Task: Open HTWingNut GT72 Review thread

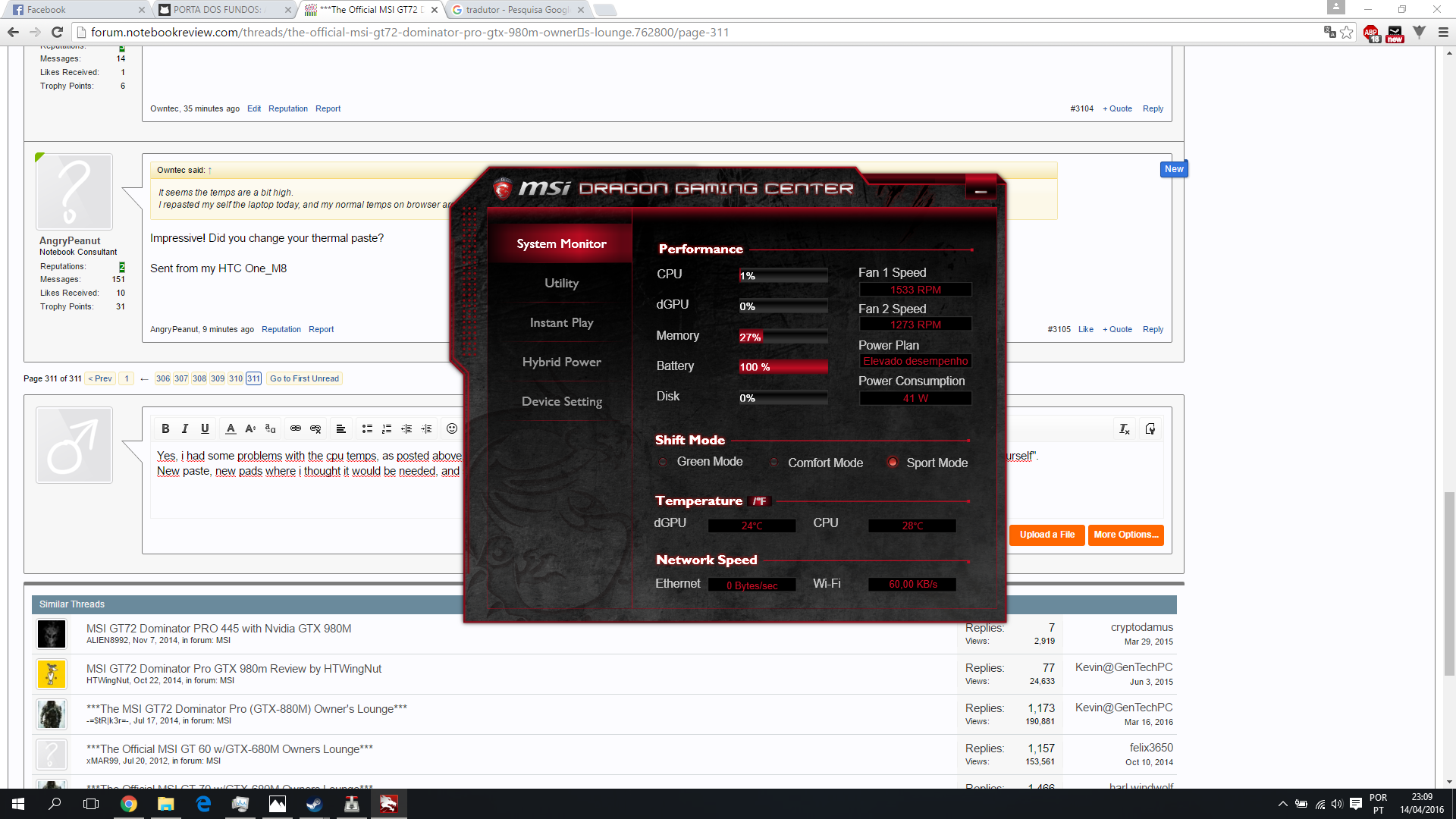Action: click(x=234, y=669)
